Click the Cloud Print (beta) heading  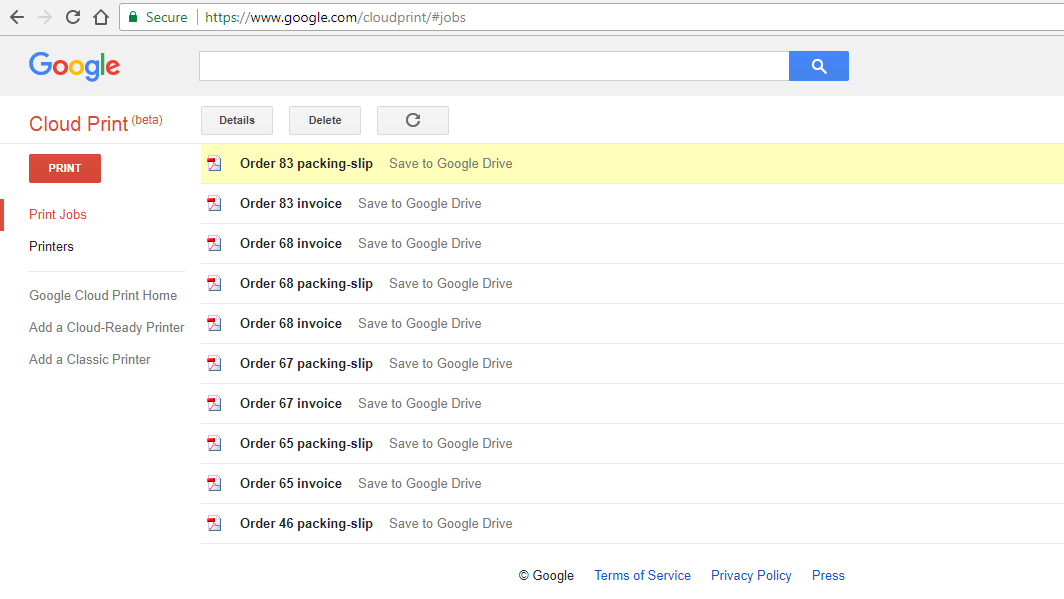click(x=96, y=123)
